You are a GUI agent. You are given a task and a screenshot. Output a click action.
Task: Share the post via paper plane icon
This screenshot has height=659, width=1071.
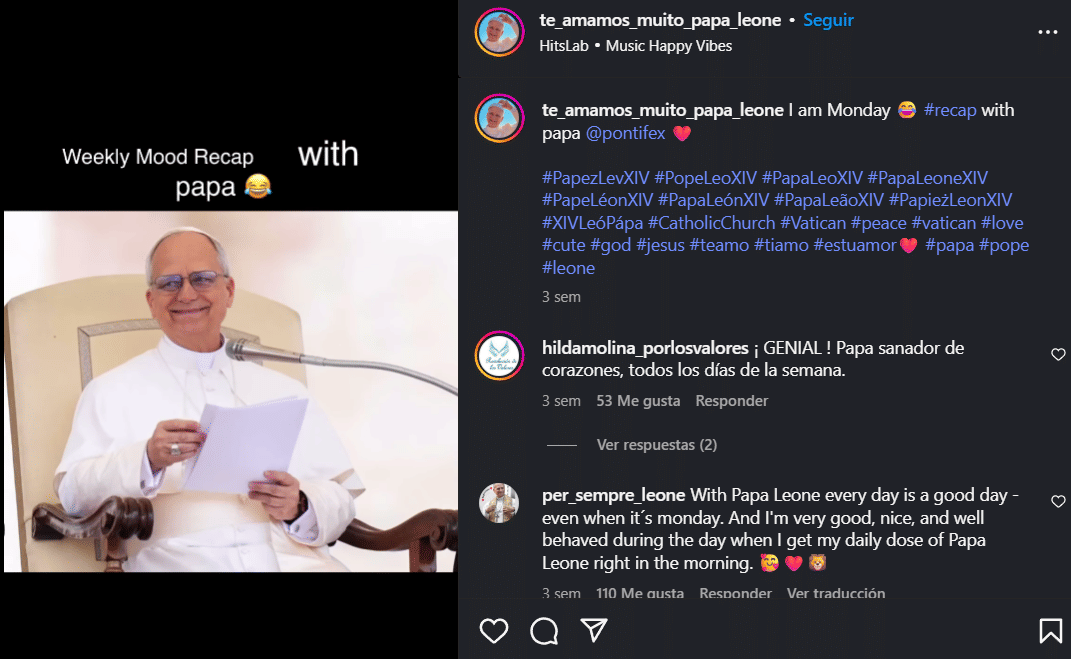tap(594, 630)
